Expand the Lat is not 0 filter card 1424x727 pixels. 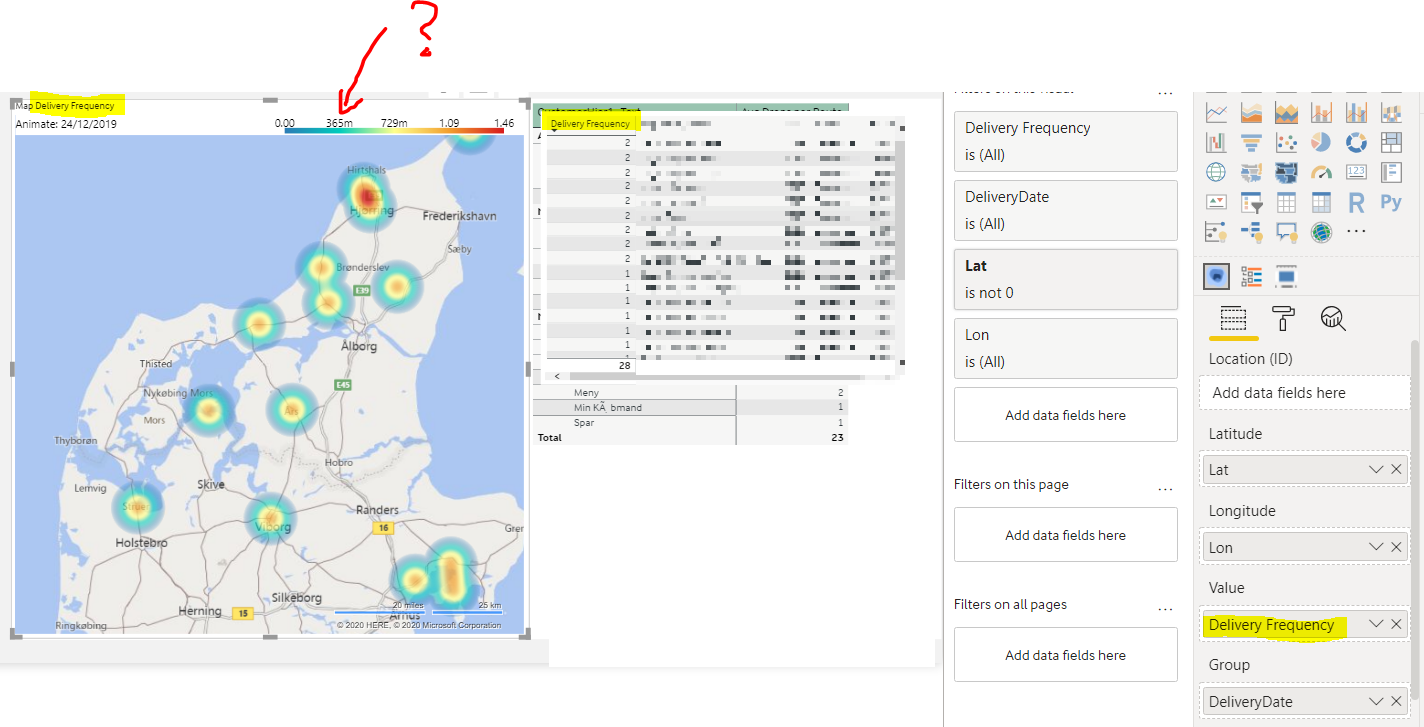pos(1066,279)
